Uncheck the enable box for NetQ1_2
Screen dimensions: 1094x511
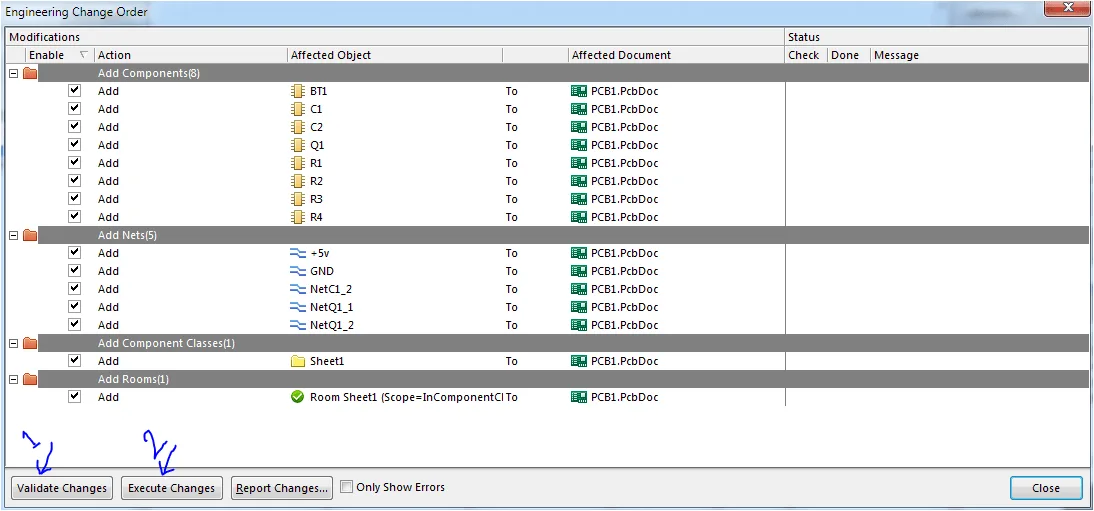point(75,324)
